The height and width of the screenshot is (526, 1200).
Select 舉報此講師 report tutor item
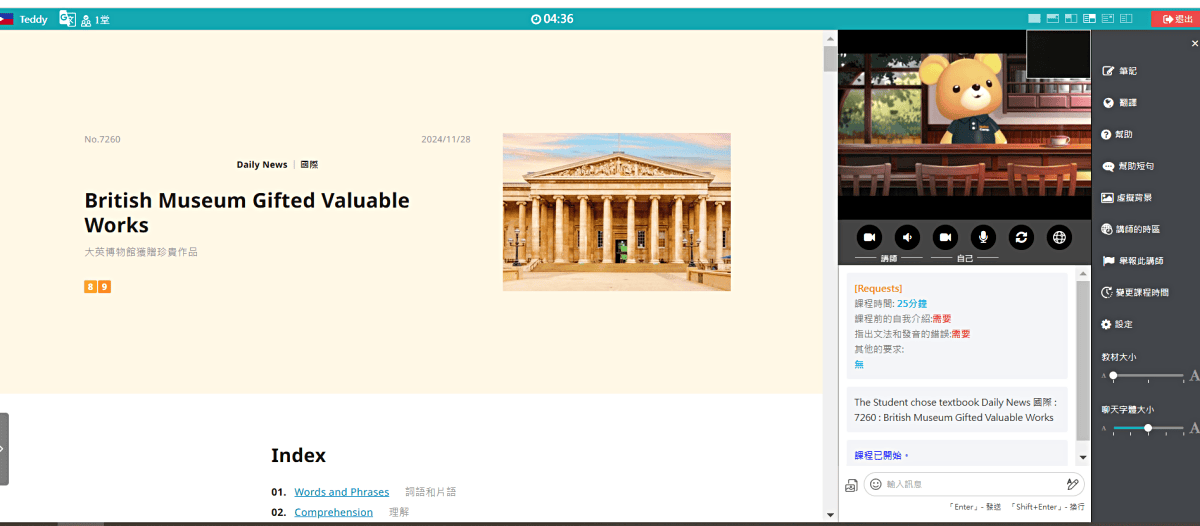[1132, 261]
